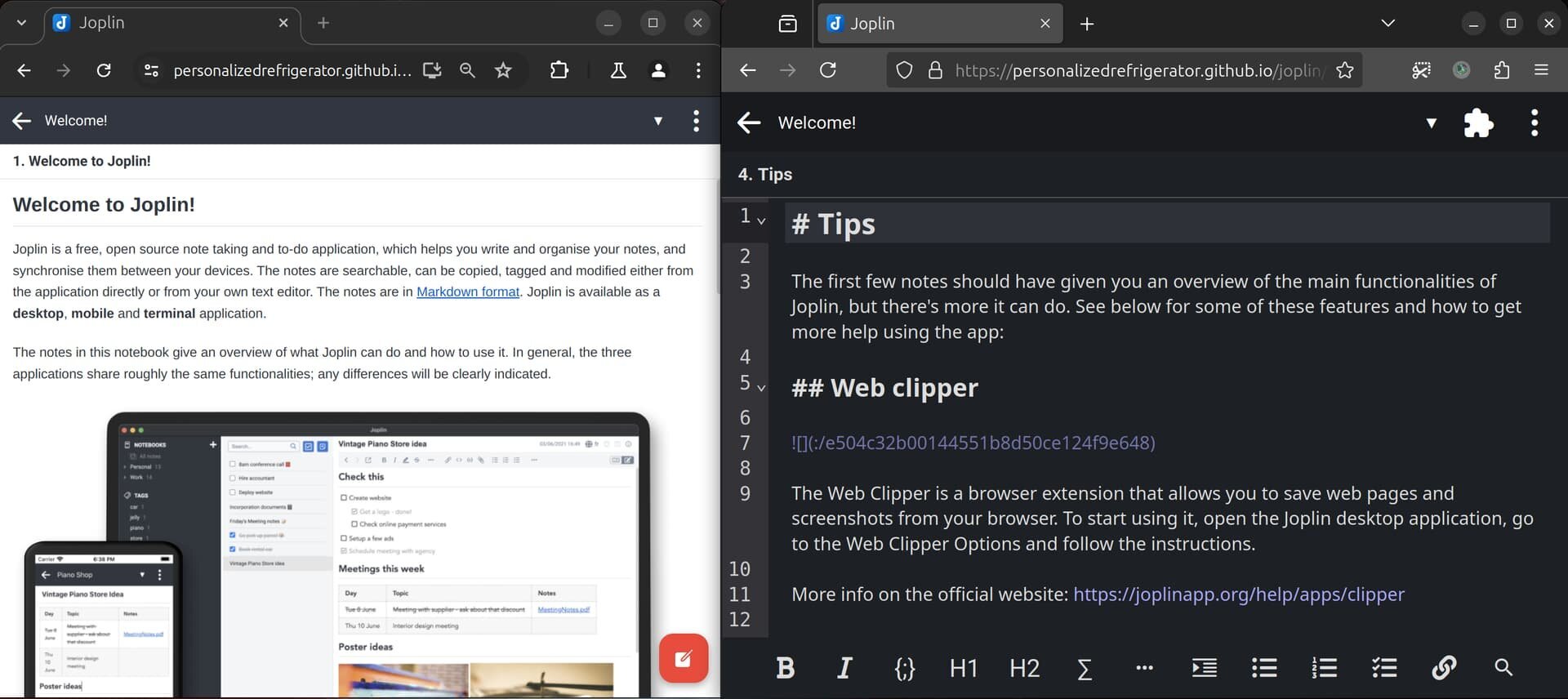Insert numbered list
Screen dimensions: 1568x699
tap(1324, 668)
